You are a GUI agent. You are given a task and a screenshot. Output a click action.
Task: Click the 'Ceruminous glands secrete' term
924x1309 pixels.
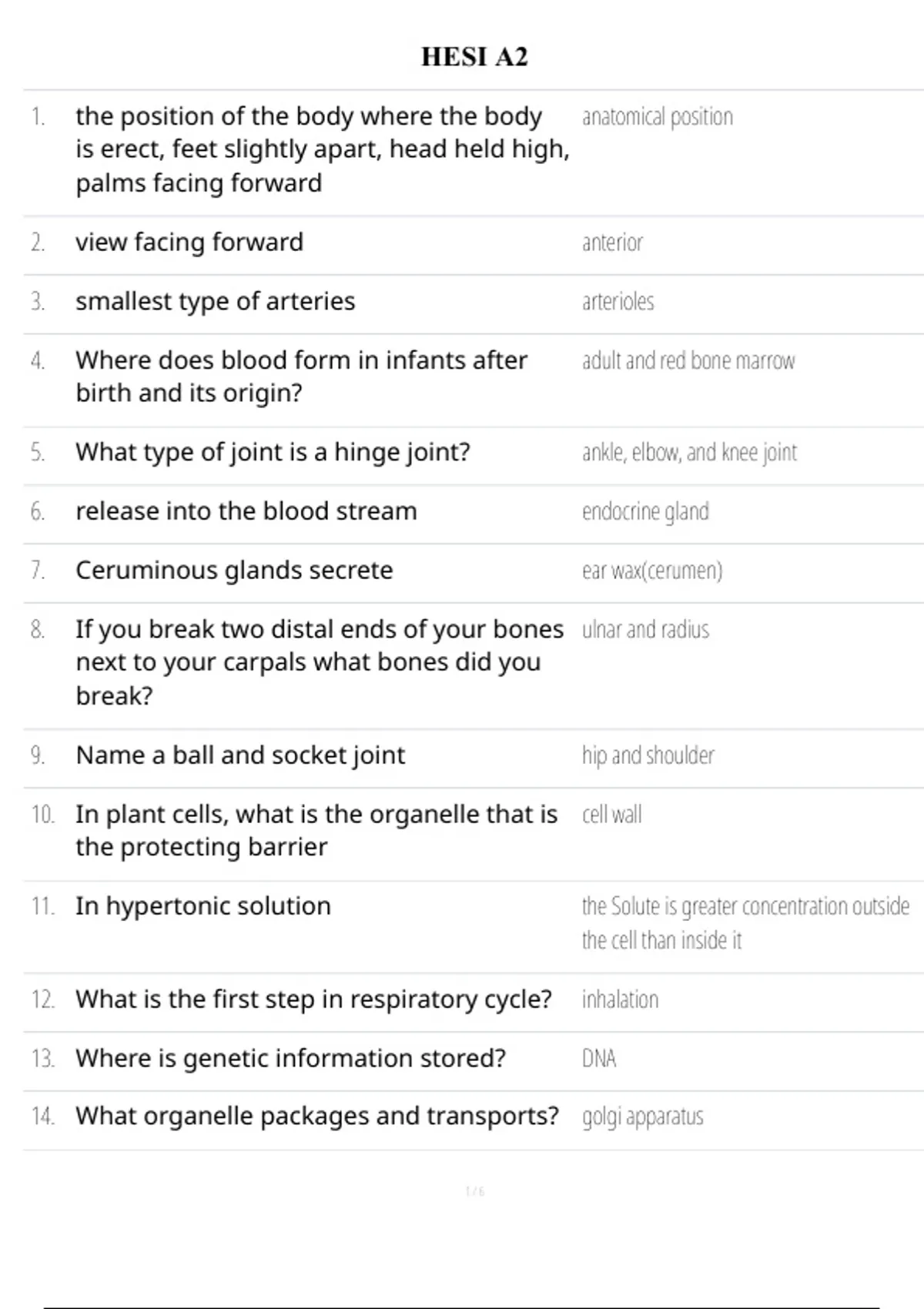tap(234, 571)
